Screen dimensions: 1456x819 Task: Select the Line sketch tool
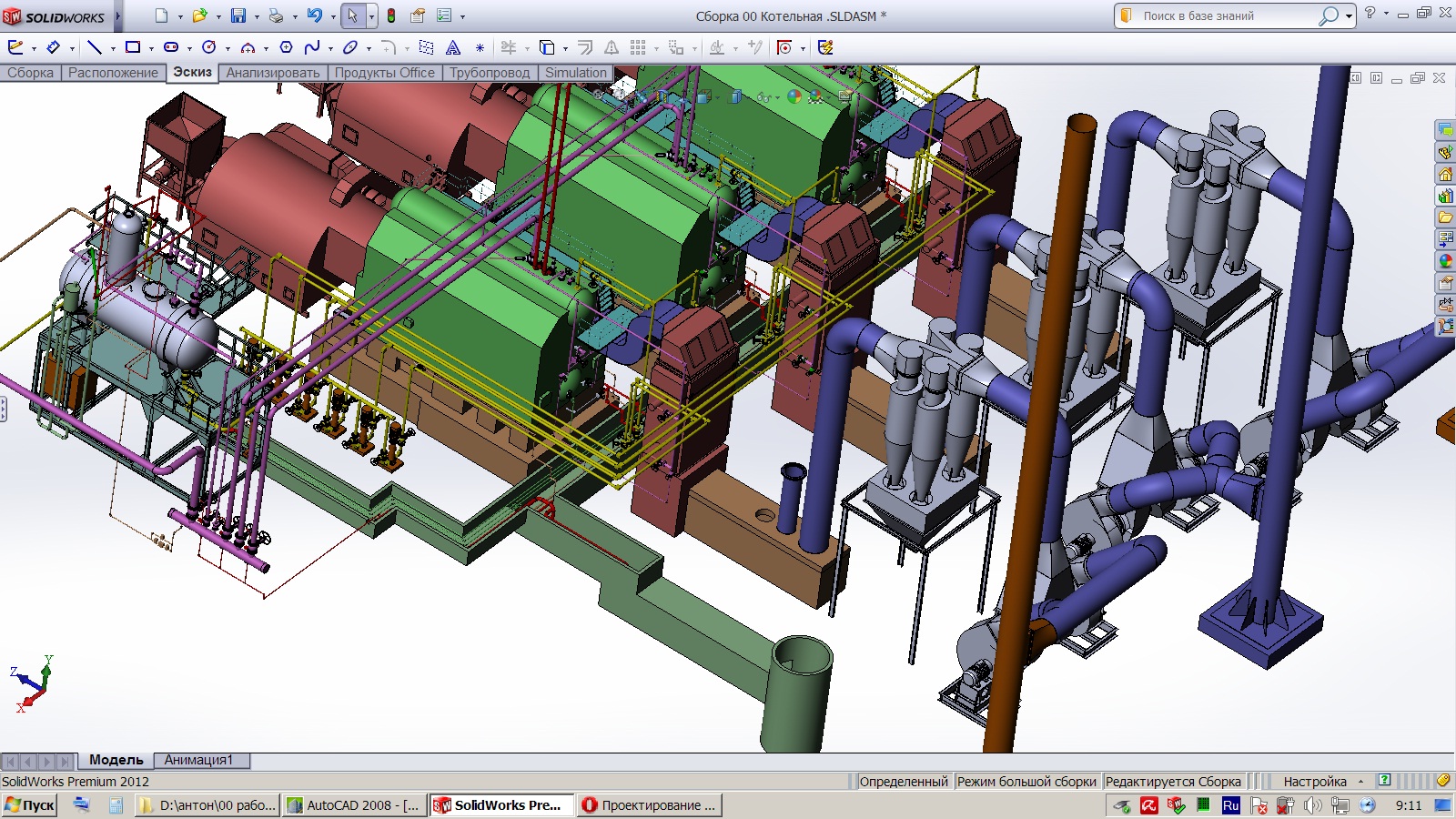click(x=94, y=47)
